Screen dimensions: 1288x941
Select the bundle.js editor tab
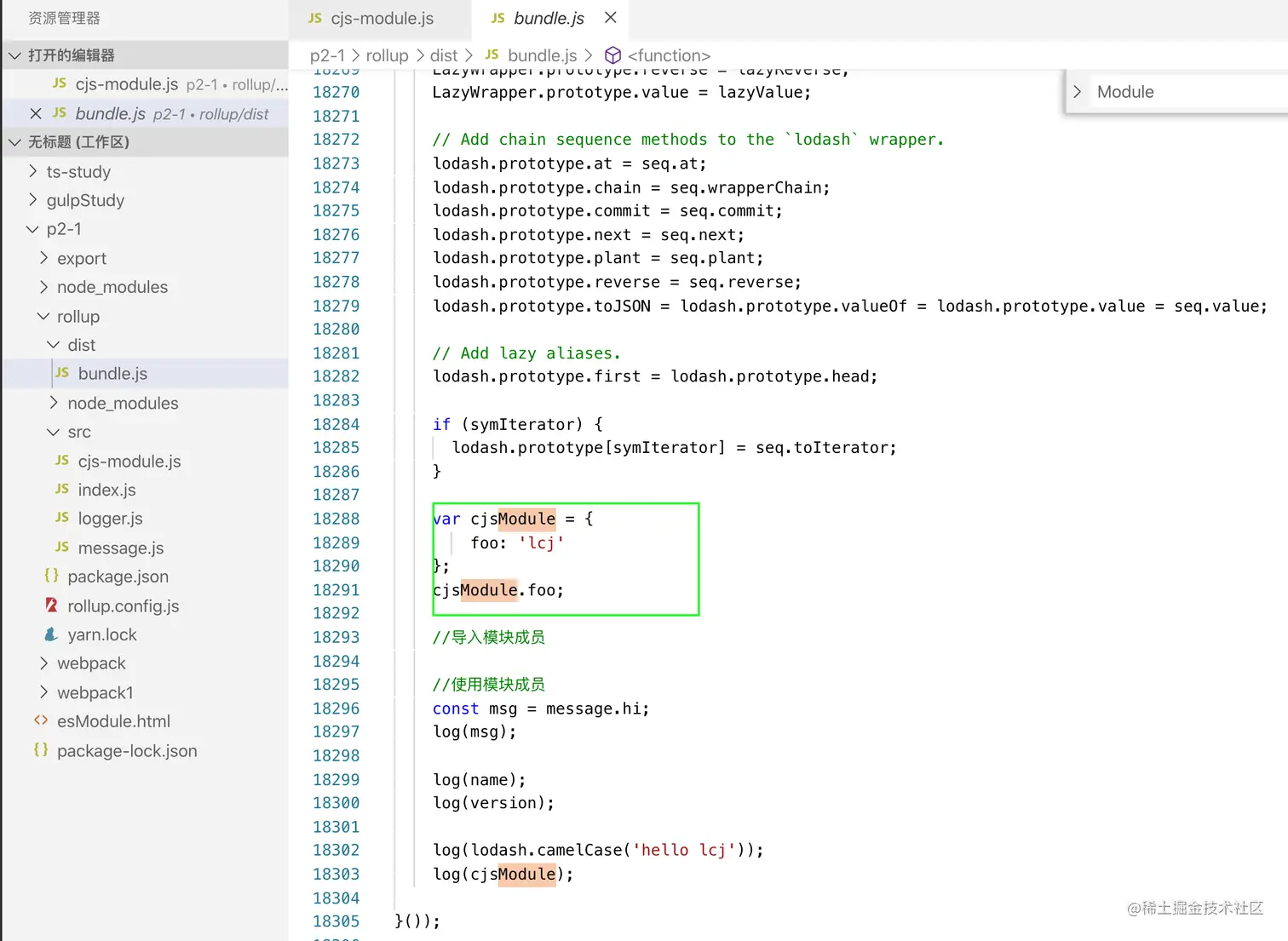[x=549, y=18]
